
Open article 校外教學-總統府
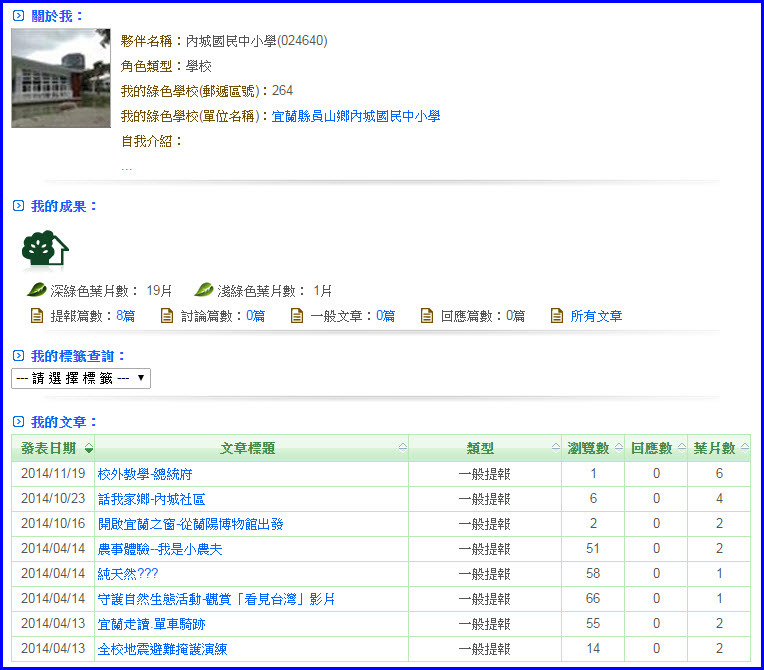[x=144, y=474]
